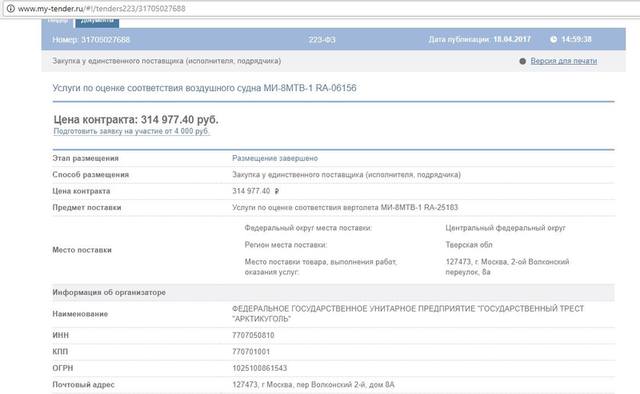Click the Цена контракта table row label
Viewport: 640px width, 394px height.
pos(81,191)
